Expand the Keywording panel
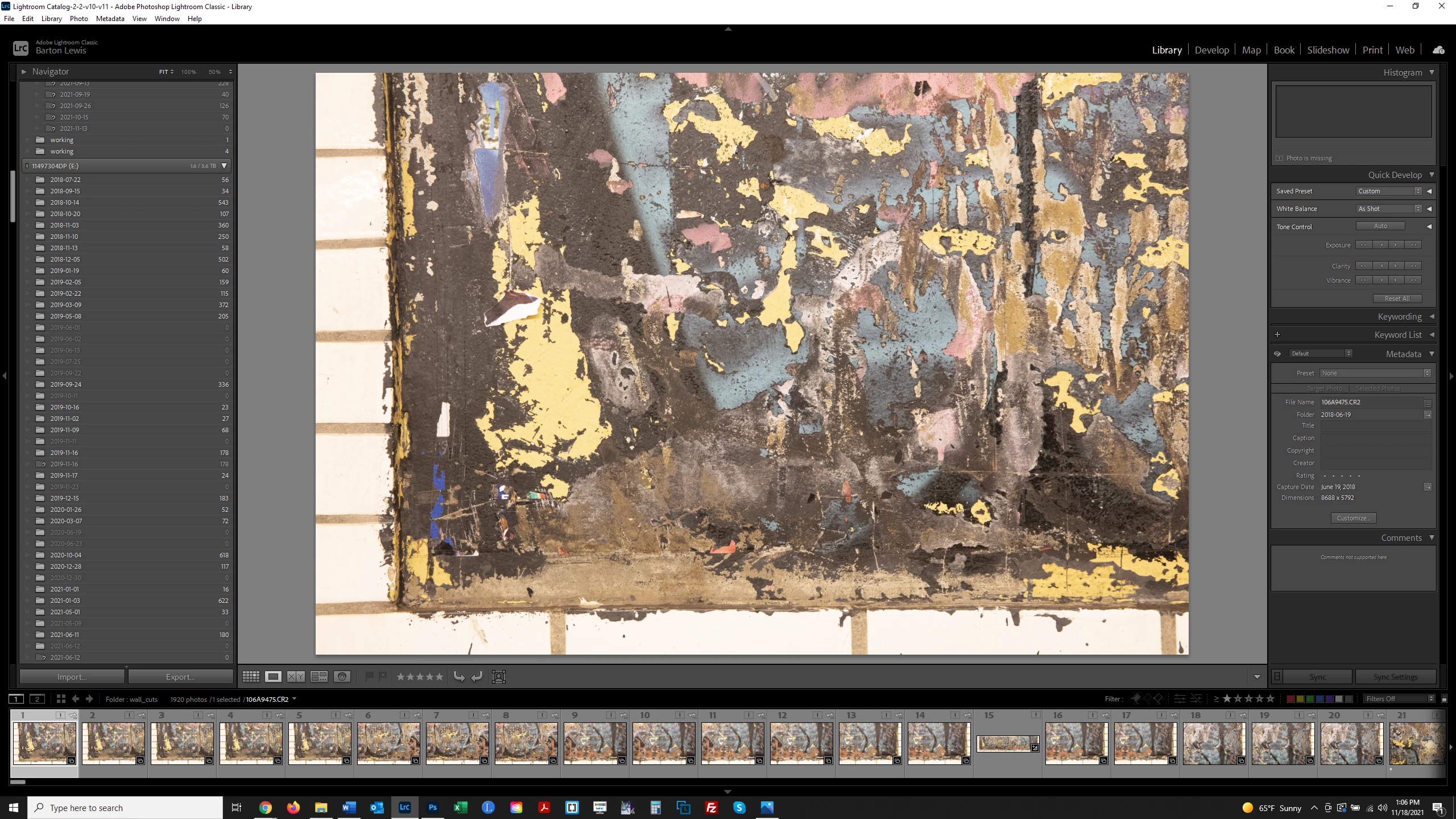This screenshot has height=819, width=1456. coord(1399,317)
